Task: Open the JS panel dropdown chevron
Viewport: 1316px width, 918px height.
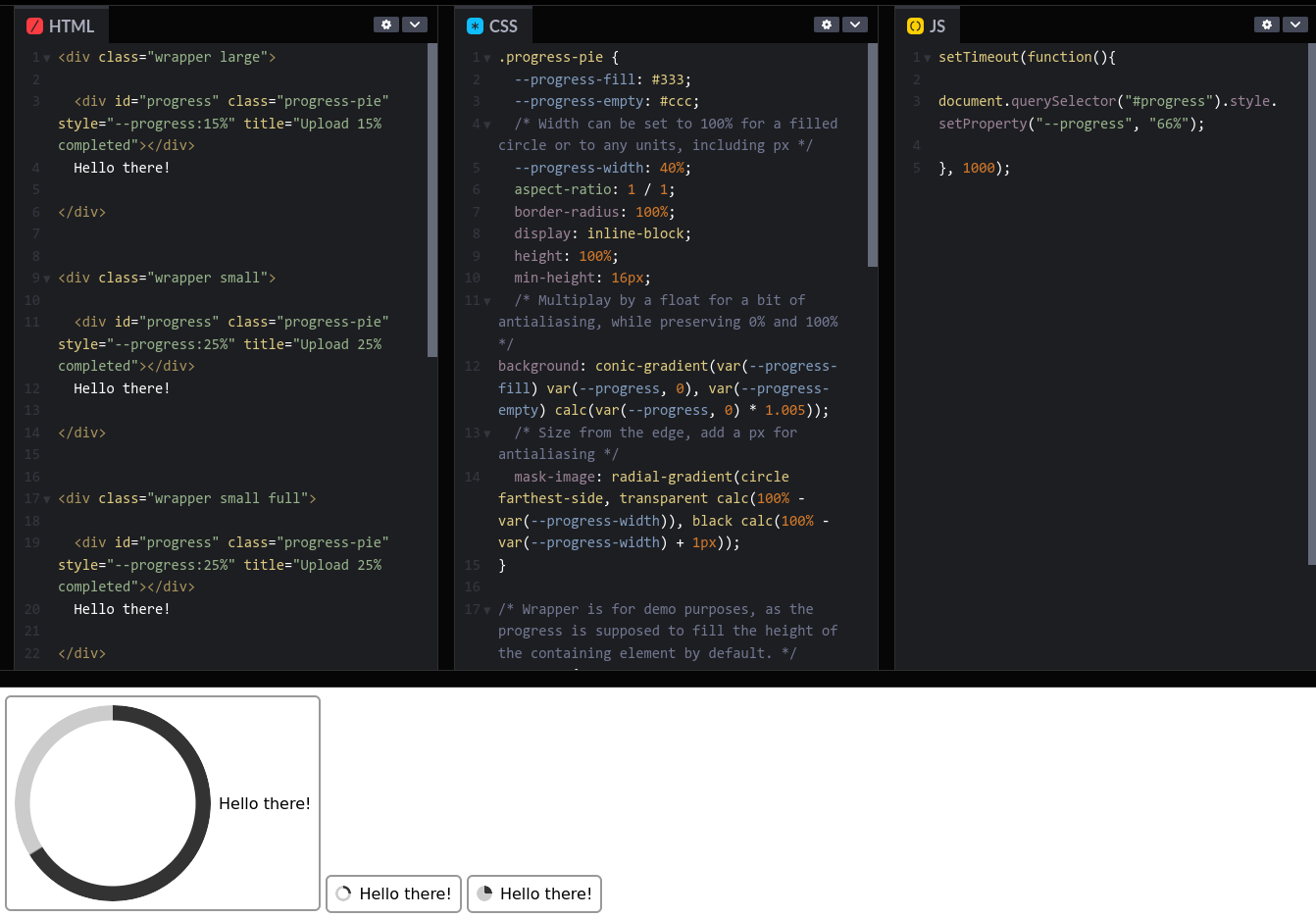Action: 1295,25
